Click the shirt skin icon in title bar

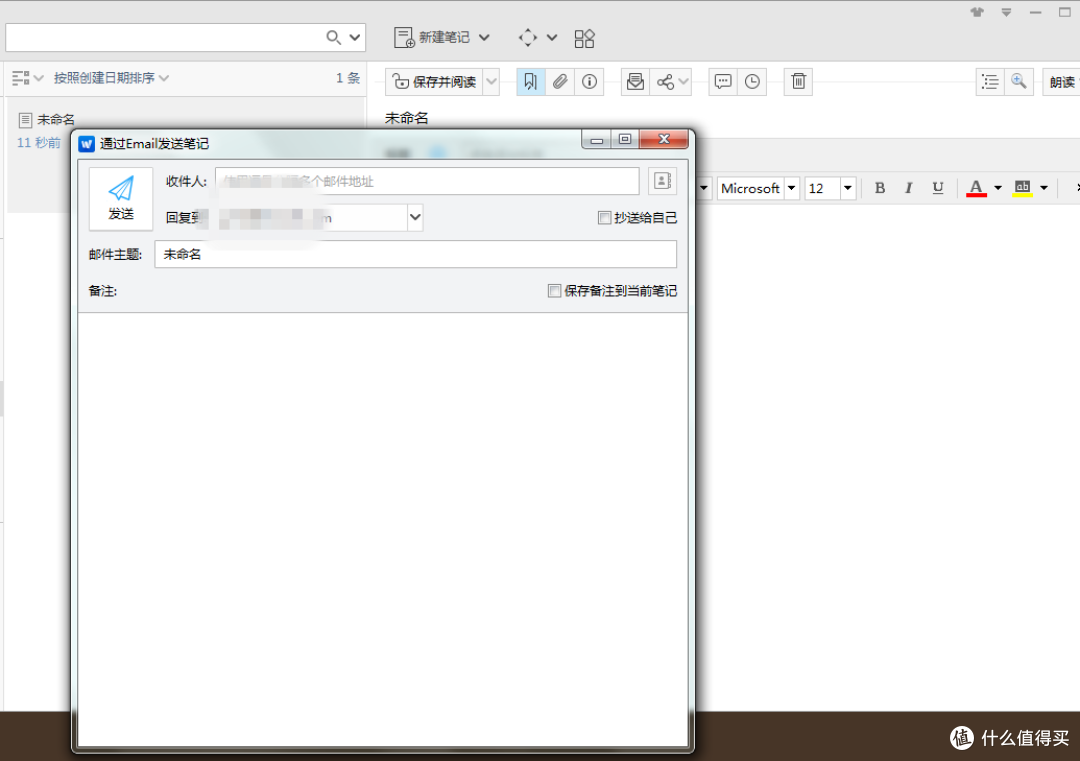[x=977, y=12]
